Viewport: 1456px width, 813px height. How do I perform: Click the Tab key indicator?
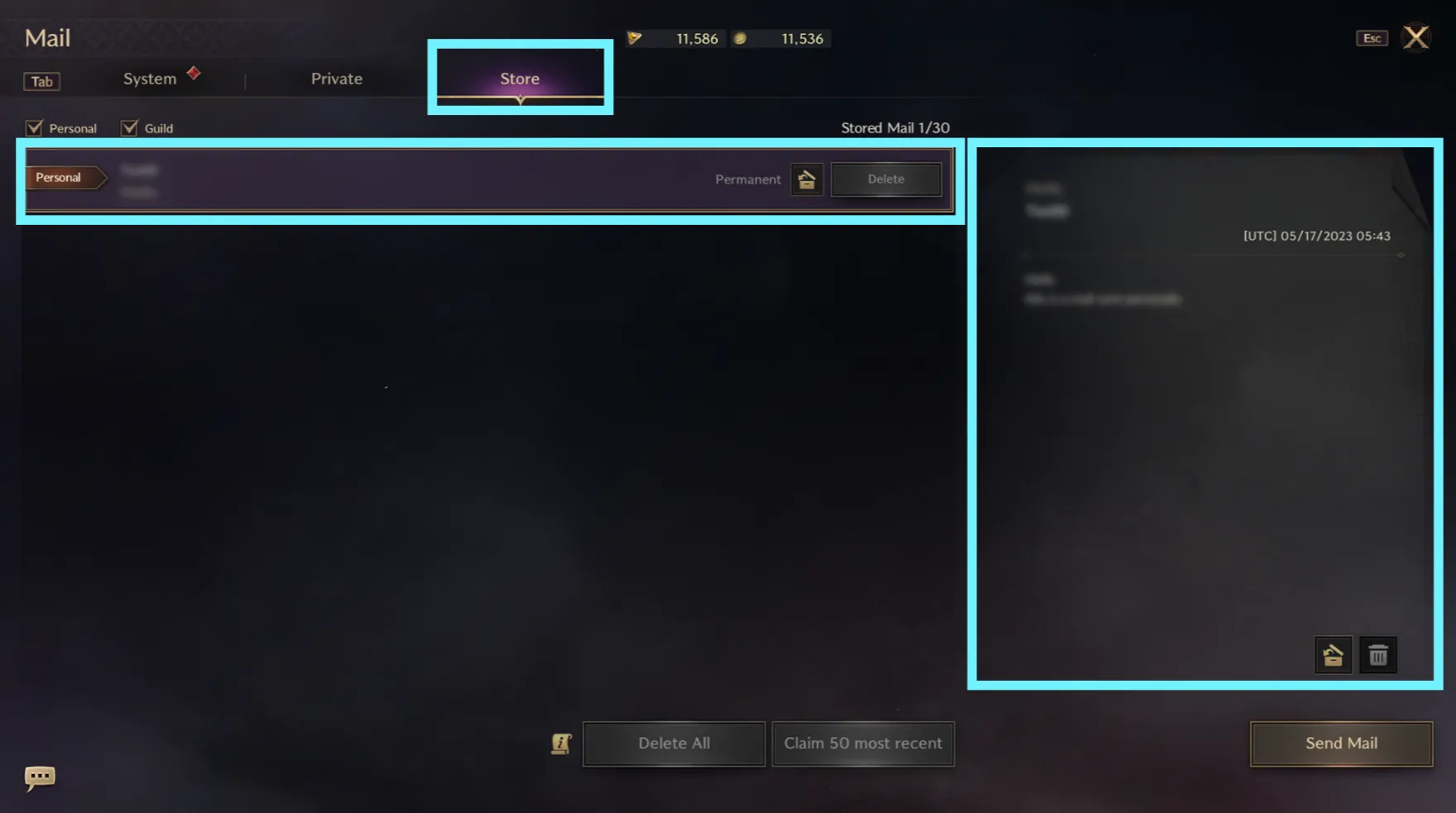point(42,81)
